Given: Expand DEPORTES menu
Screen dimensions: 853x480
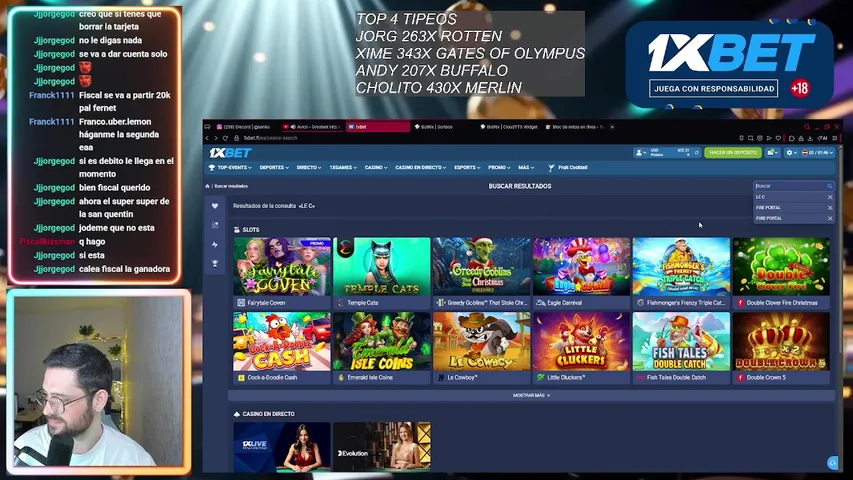Looking at the screenshot, I should (x=274, y=168).
